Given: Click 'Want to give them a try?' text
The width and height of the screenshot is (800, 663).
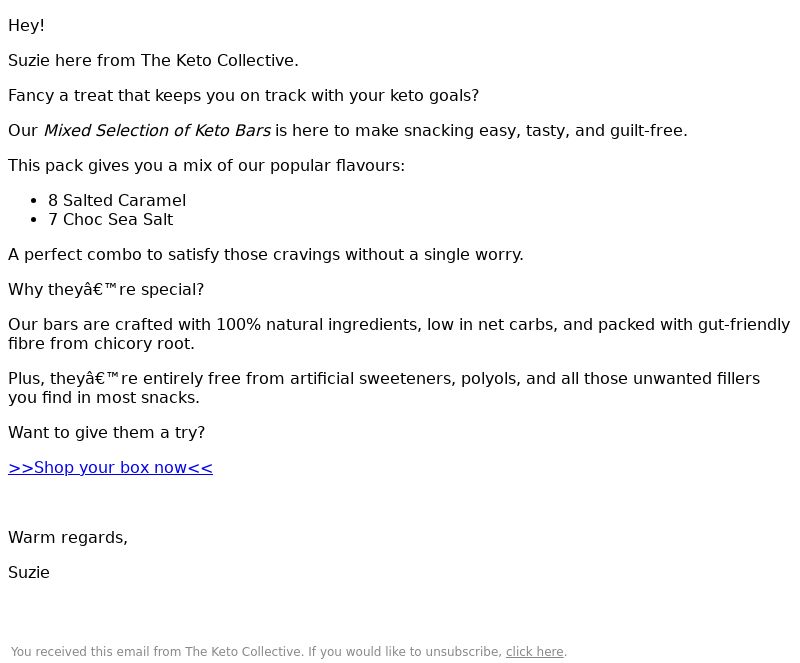Looking at the screenshot, I should point(106,432).
